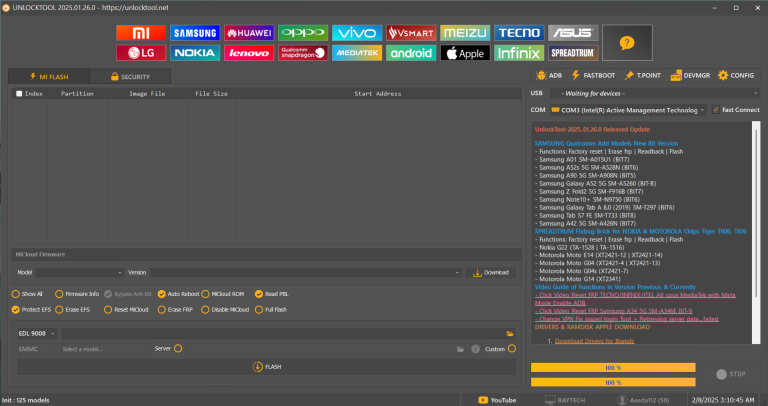Screen dimensions: 768x406
Task: Select the Huawei brand icon
Action: click(x=249, y=33)
